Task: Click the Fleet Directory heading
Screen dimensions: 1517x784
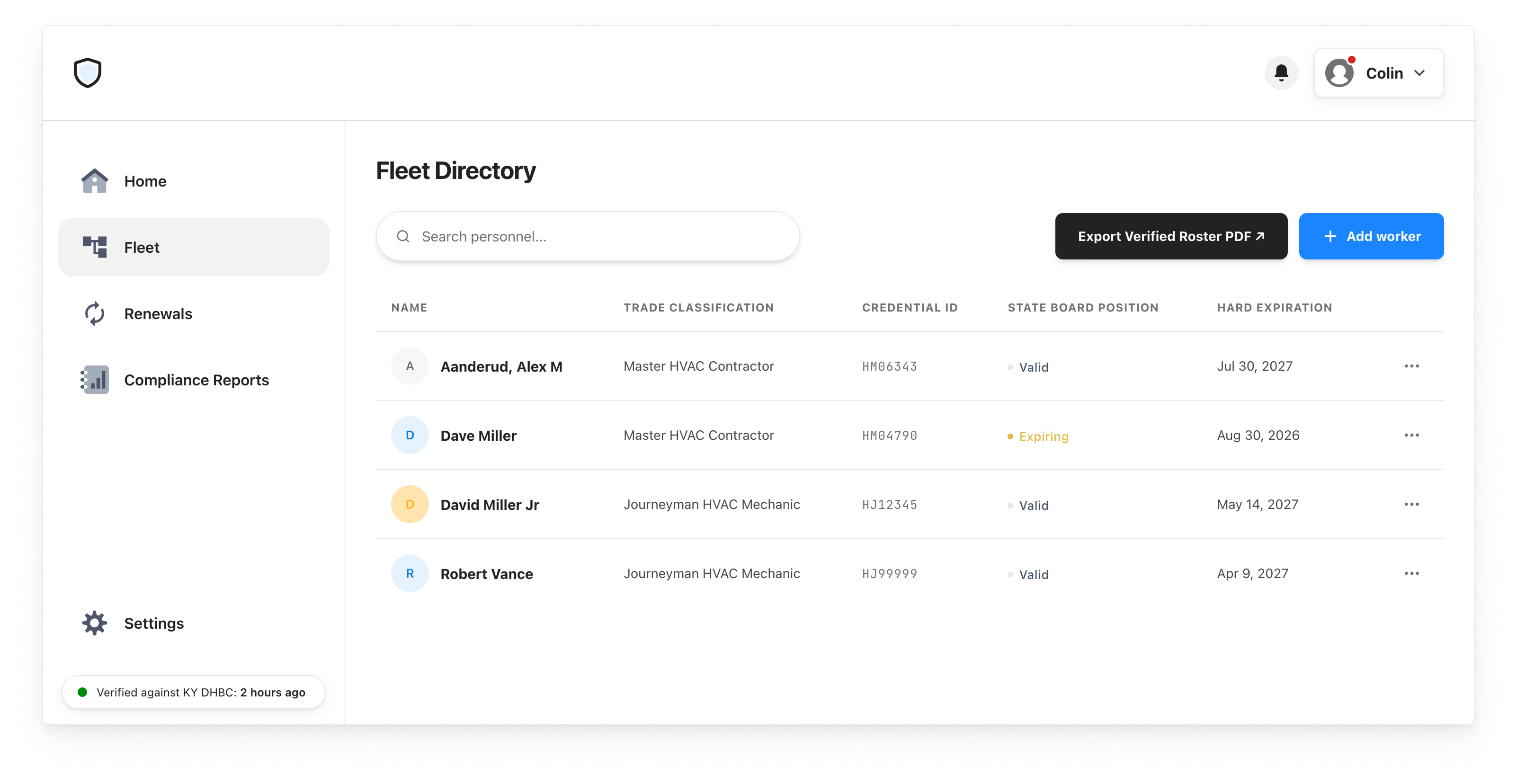Action: pos(456,171)
